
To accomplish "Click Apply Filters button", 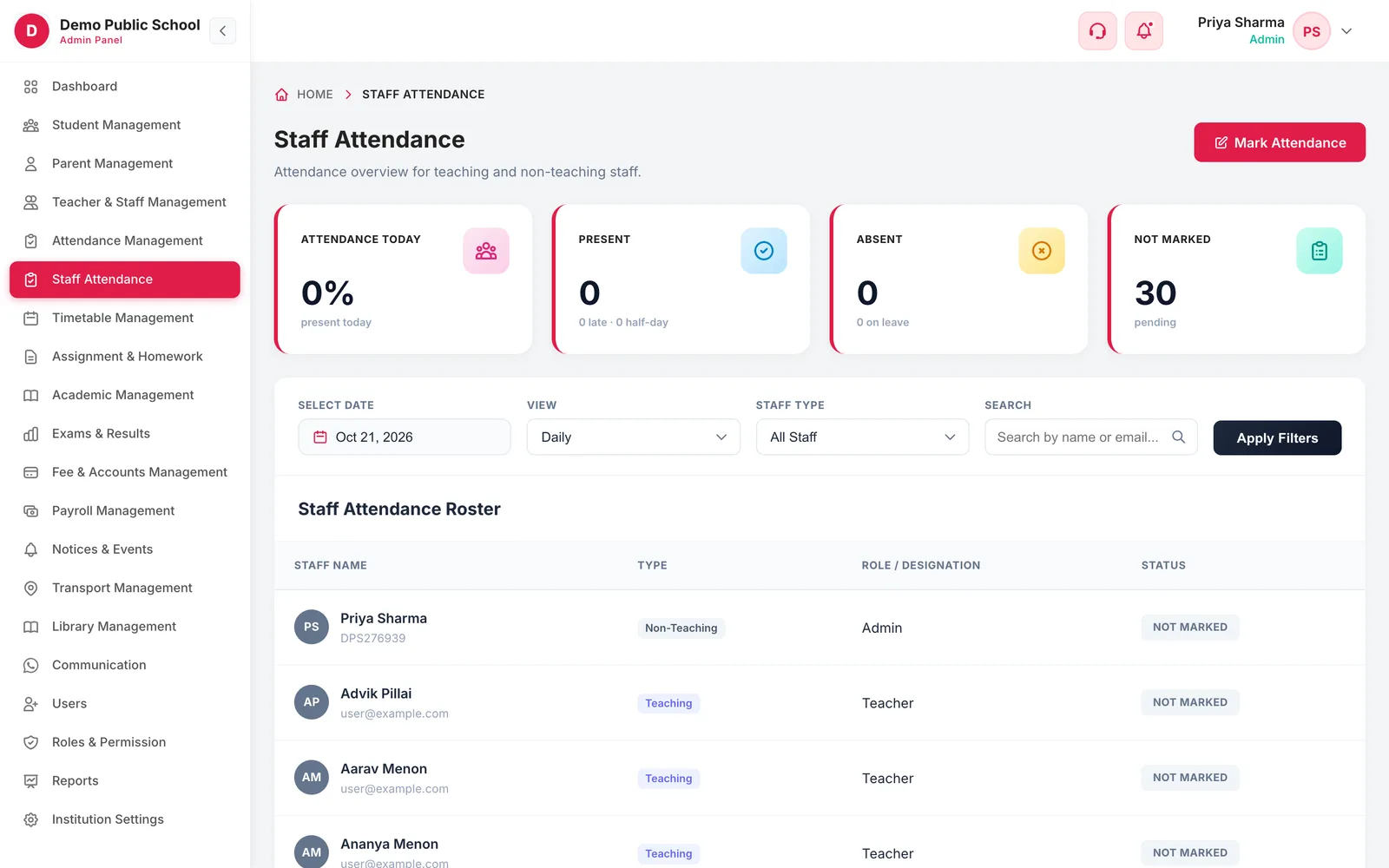I will pos(1277,438).
